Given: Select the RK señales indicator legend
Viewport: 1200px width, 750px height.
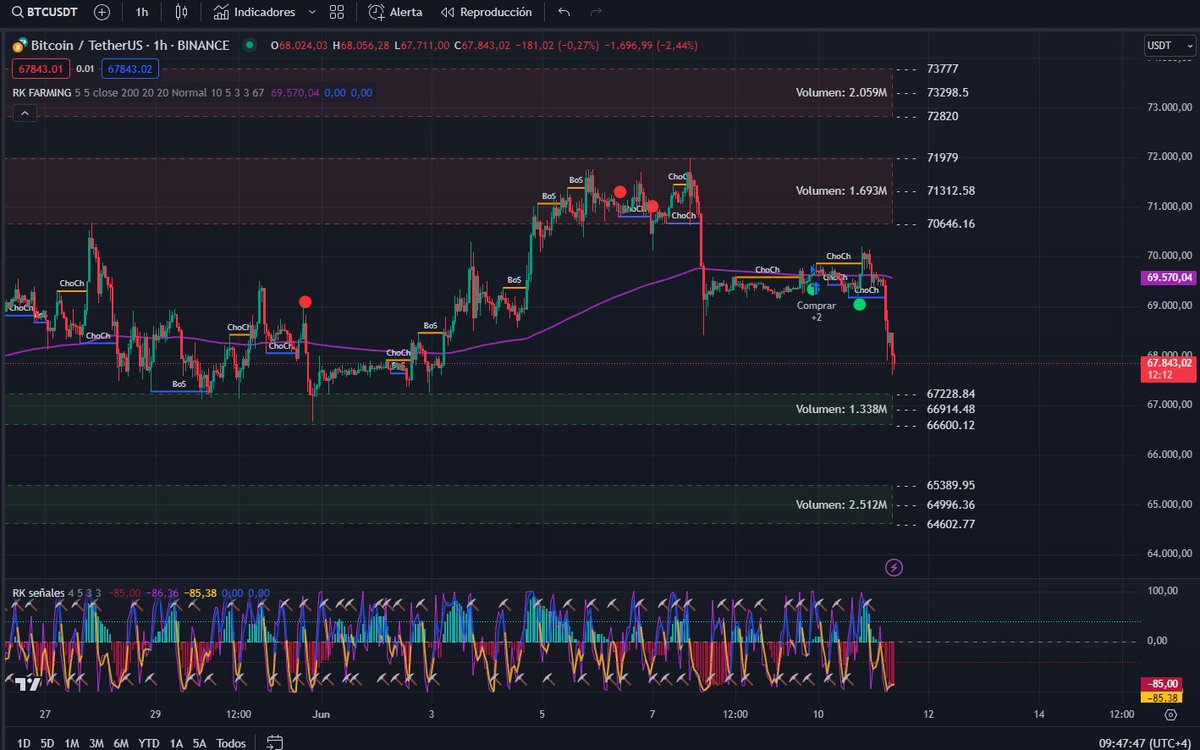Looking at the screenshot, I should 38,593.
